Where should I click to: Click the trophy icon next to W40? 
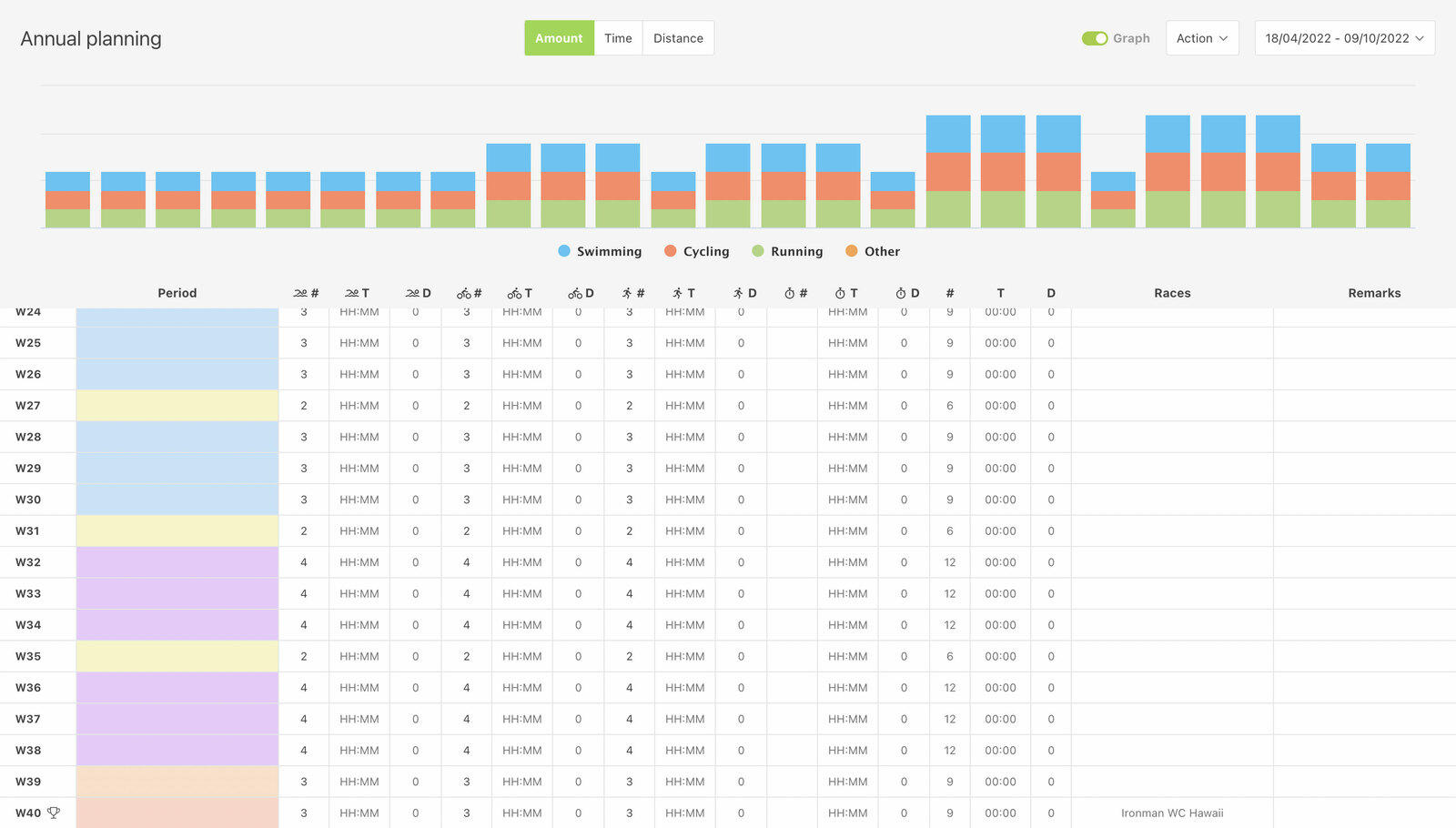point(54,813)
